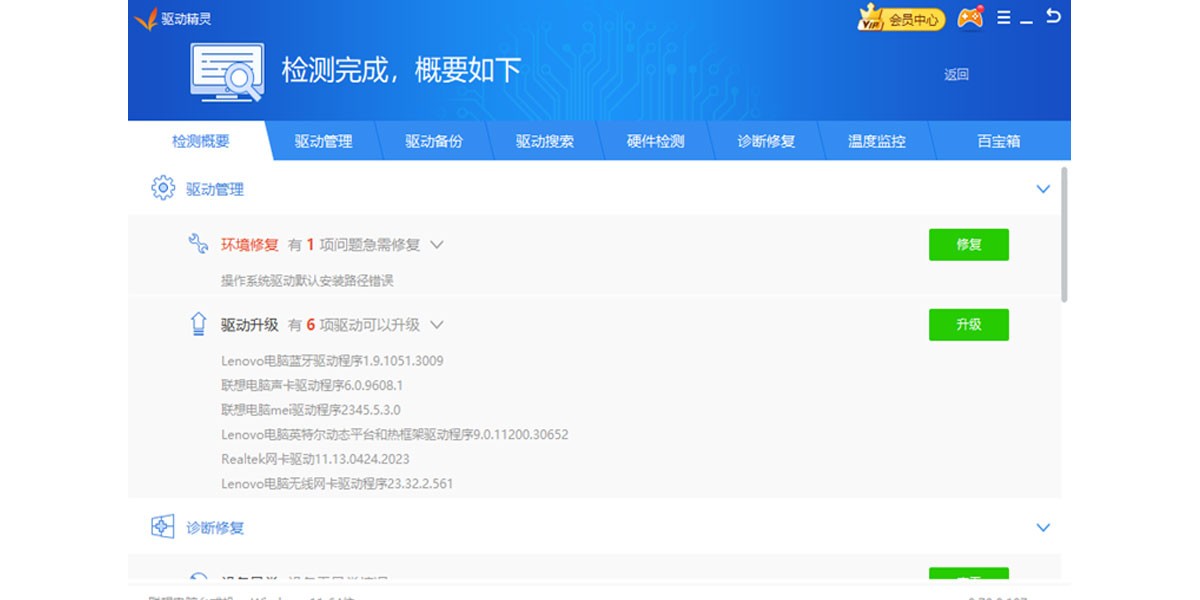Click the upgrade arrow icon for 驱动升级

point(198,324)
